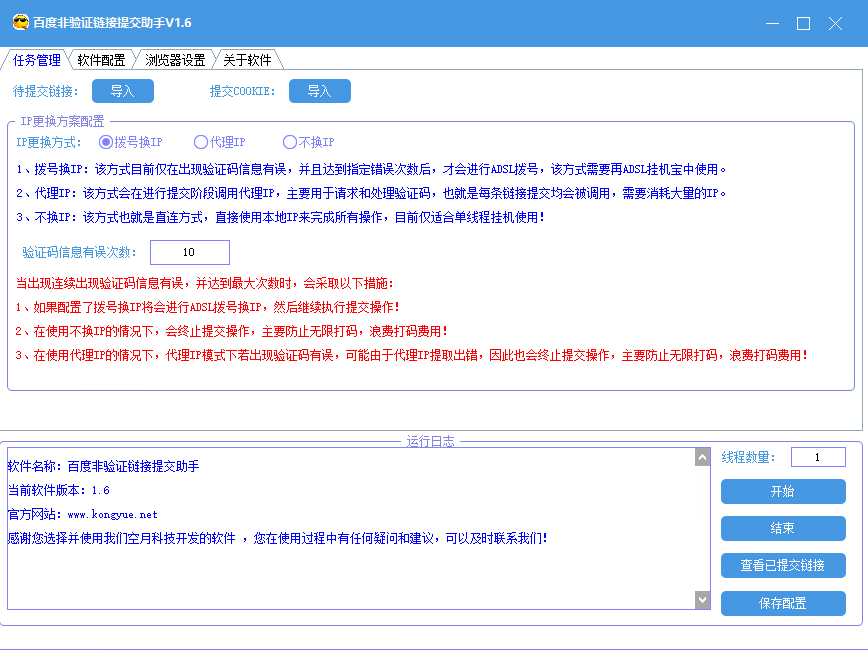Click the 开始 button
The width and height of the screenshot is (868, 650).
[783, 492]
